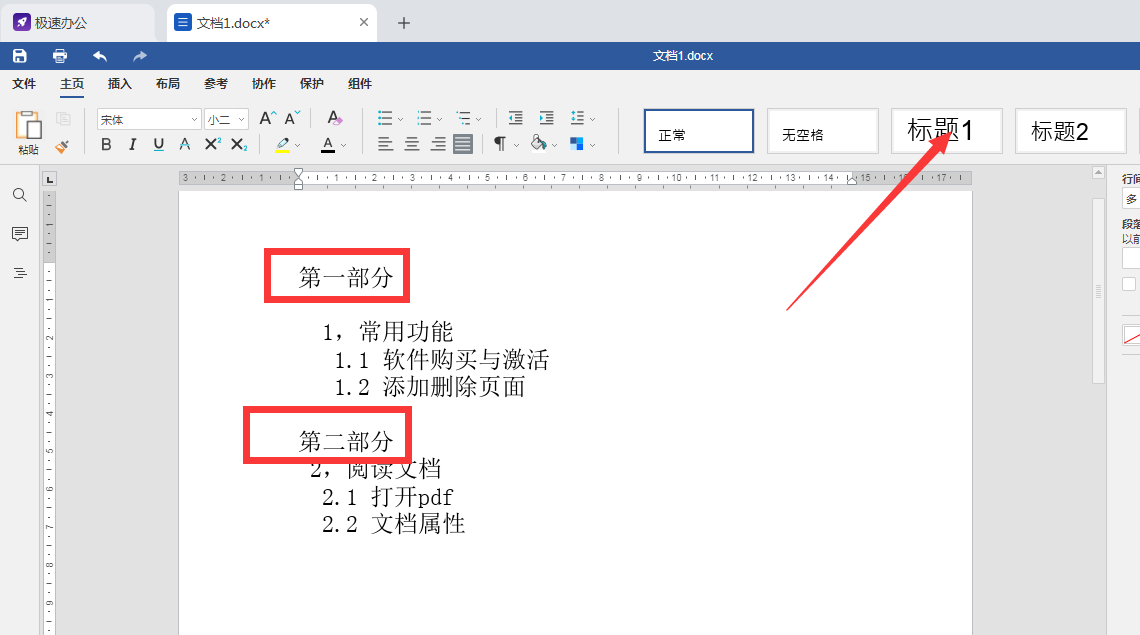The image size is (1140, 635).
Task: Expand bullet list style arrow
Action: (x=400, y=119)
